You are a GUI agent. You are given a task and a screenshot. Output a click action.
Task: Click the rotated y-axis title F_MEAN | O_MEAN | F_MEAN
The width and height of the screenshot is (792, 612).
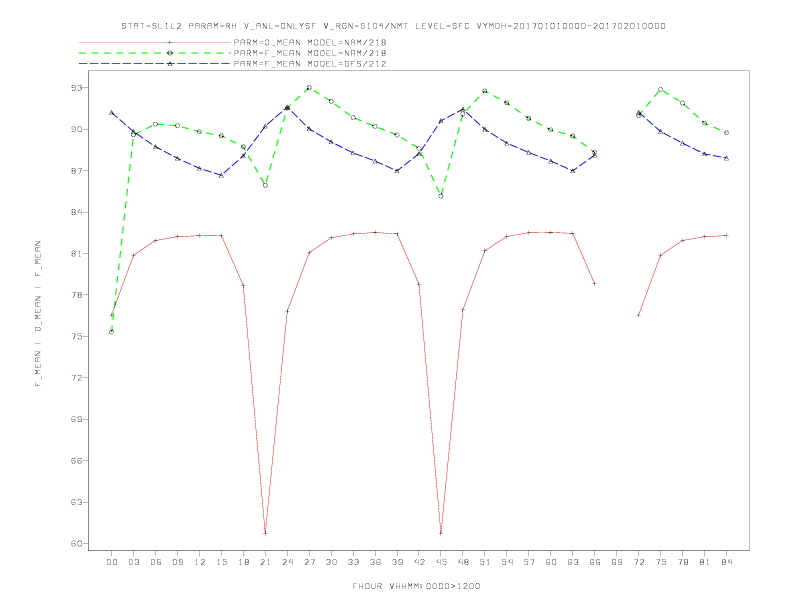pyautogui.click(x=38, y=314)
